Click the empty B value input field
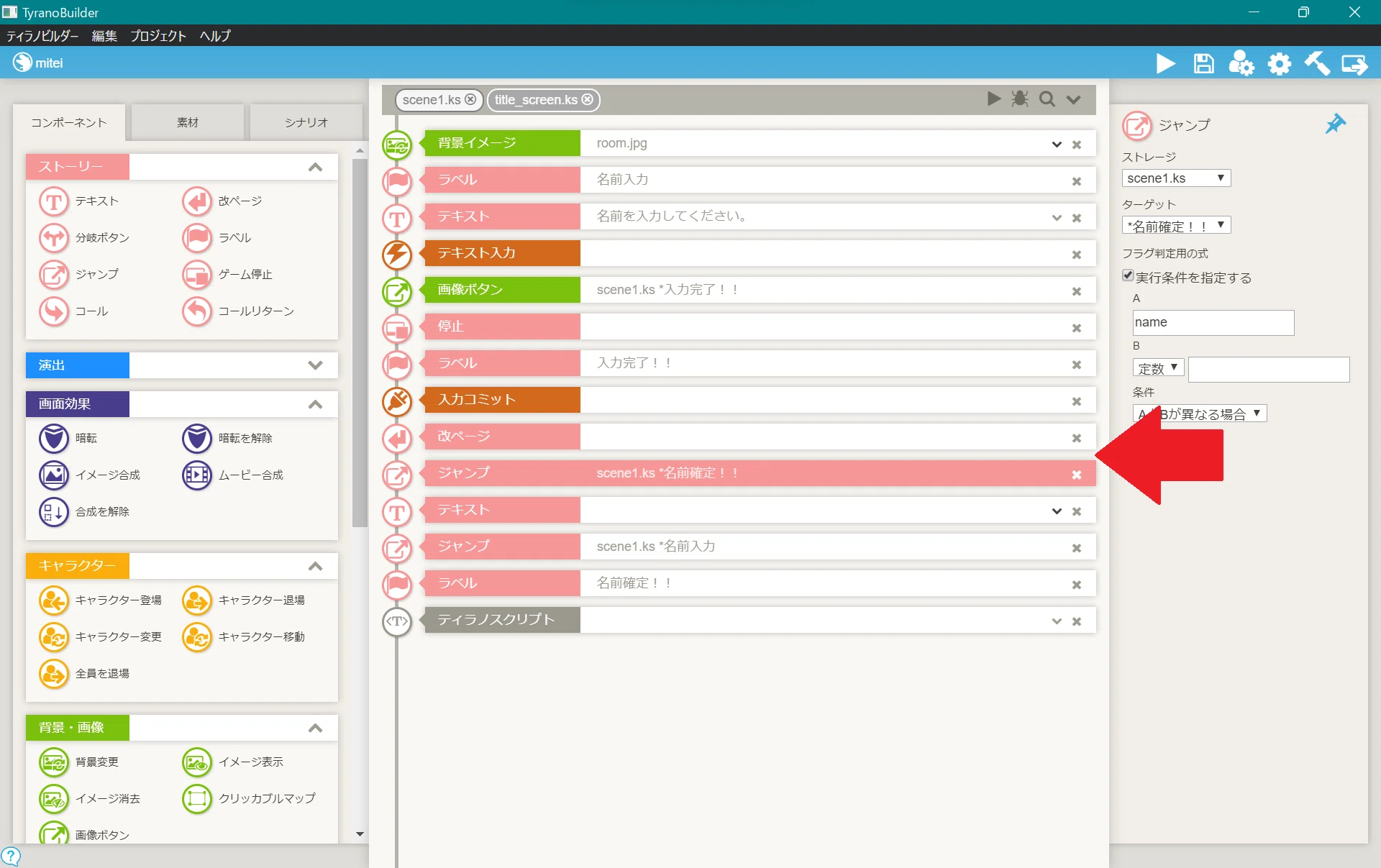The width and height of the screenshot is (1381, 868). [x=1269, y=369]
